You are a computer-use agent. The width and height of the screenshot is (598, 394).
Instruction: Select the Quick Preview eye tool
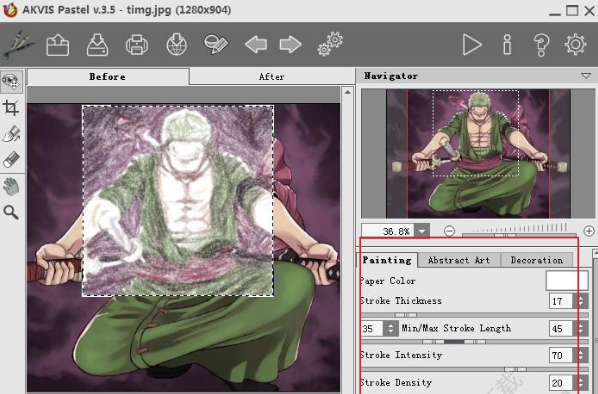(x=11, y=82)
